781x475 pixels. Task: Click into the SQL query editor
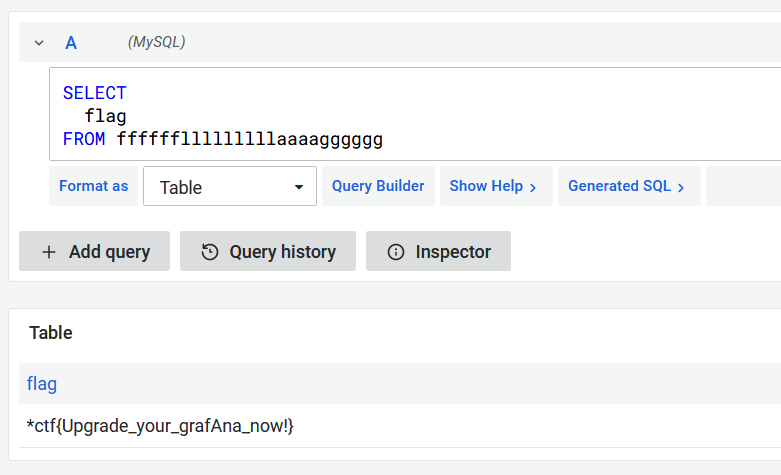[x=400, y=115]
